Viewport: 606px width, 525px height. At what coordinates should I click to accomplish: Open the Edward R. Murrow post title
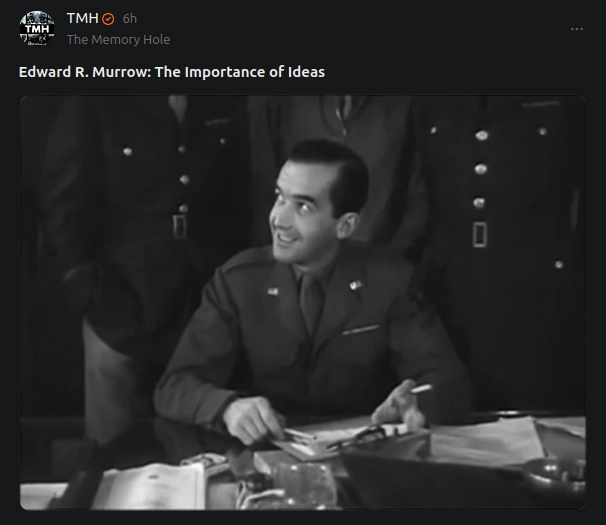click(x=172, y=72)
